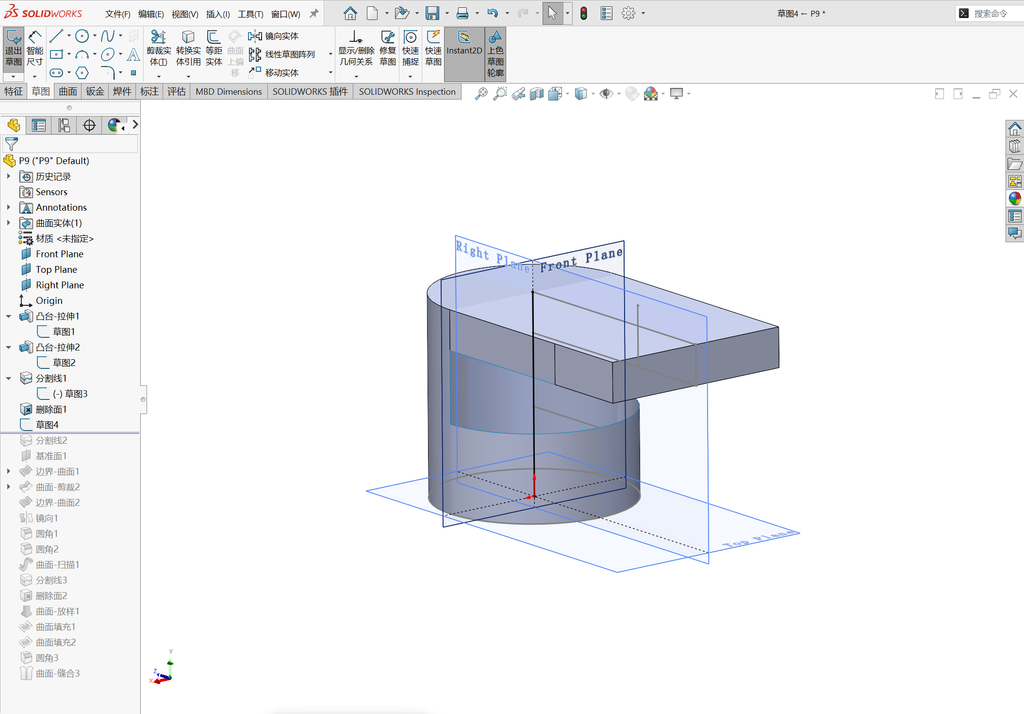Viewport: 1024px width, 714px height.
Task: Collapse the 凸台-拉伸2 feature node
Action: coord(8,347)
